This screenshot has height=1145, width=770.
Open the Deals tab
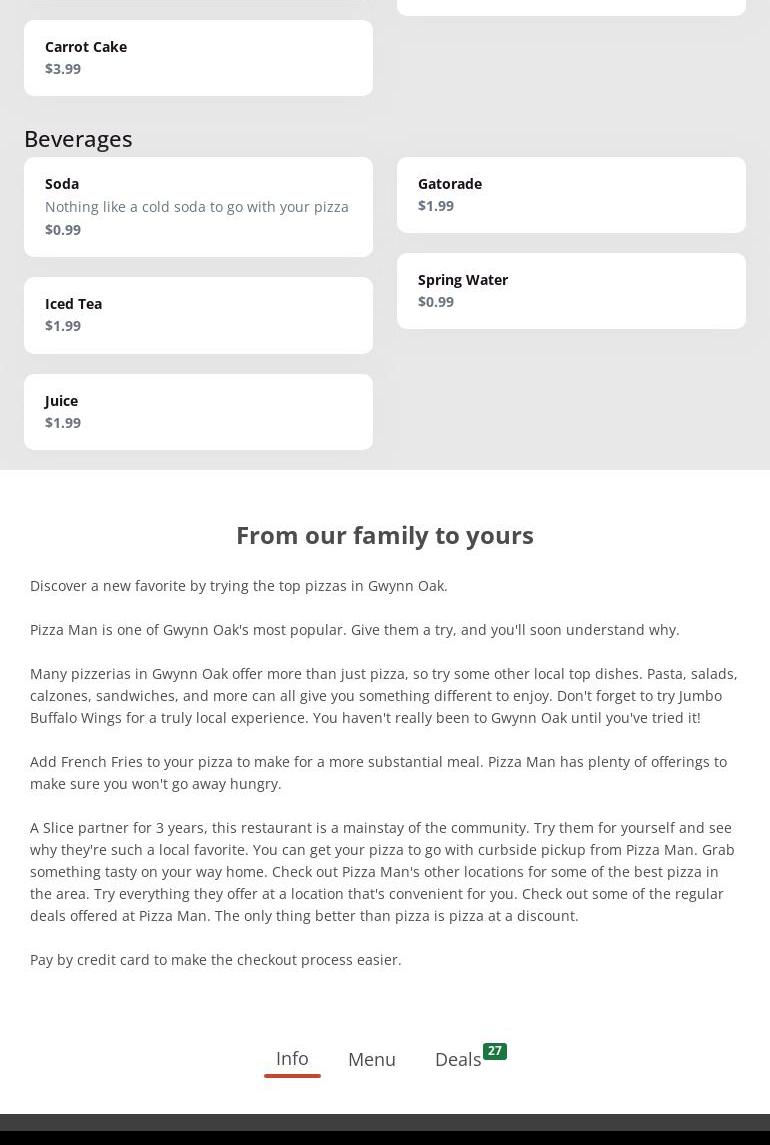click(458, 1059)
